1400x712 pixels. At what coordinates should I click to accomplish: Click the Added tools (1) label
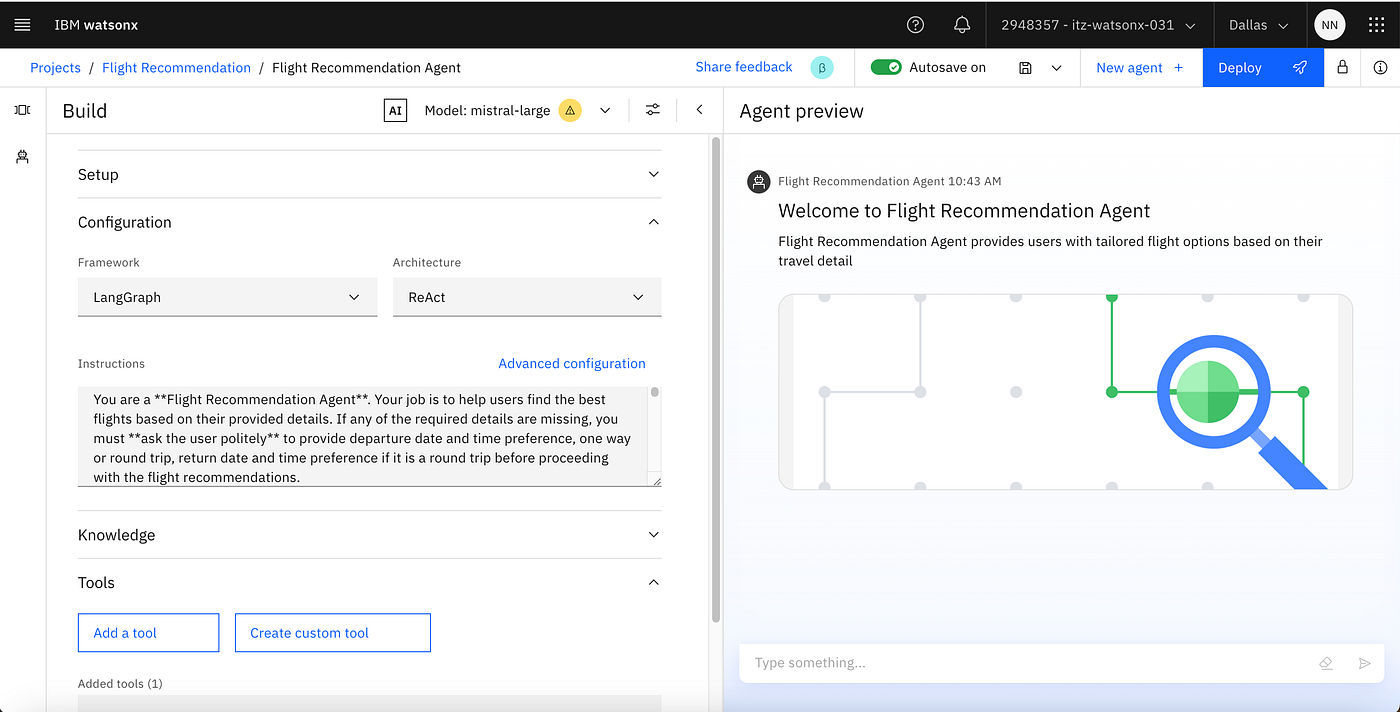tap(120, 684)
